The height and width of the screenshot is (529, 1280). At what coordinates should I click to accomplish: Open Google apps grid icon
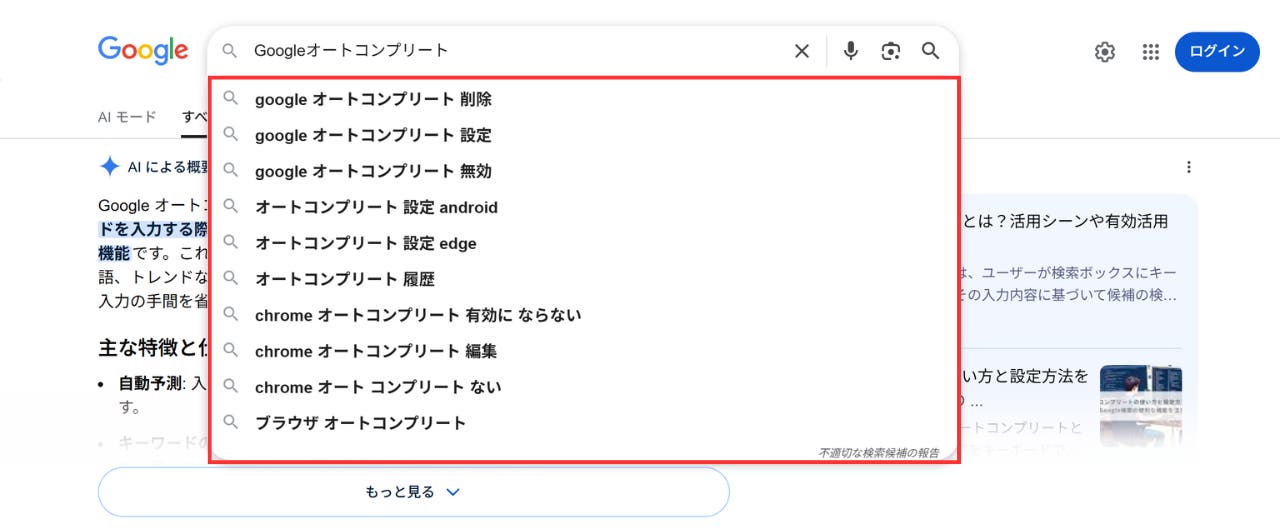click(1151, 52)
